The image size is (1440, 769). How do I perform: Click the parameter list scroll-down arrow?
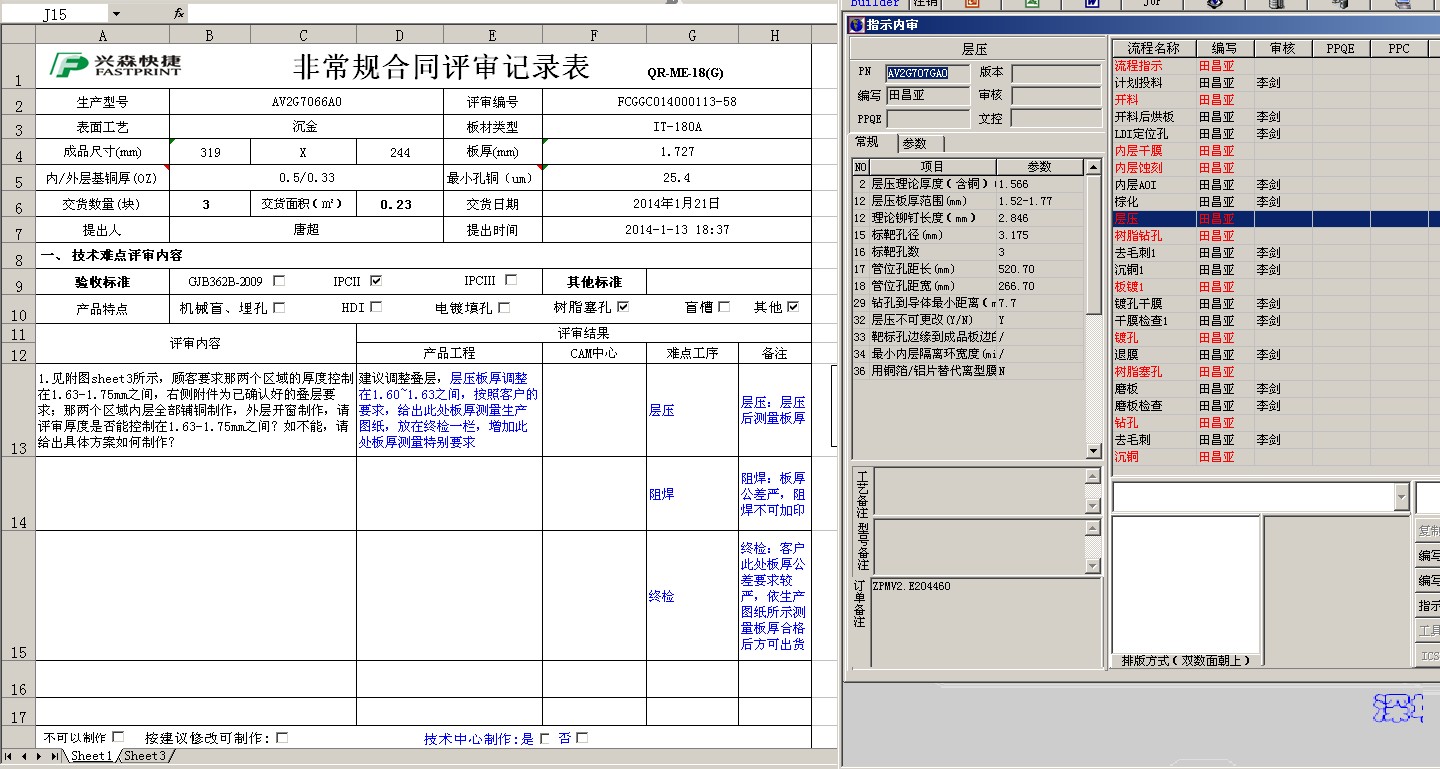1094,451
